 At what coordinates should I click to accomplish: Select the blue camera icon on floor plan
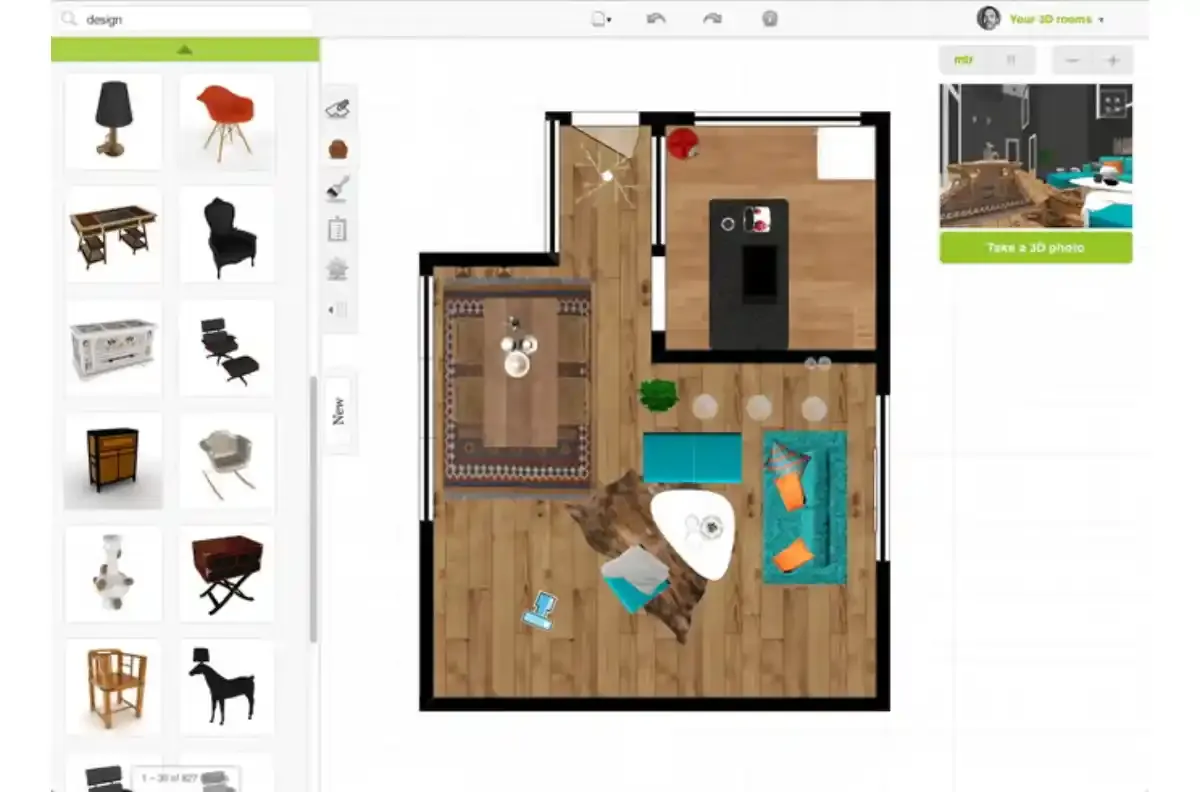pyautogui.click(x=541, y=611)
